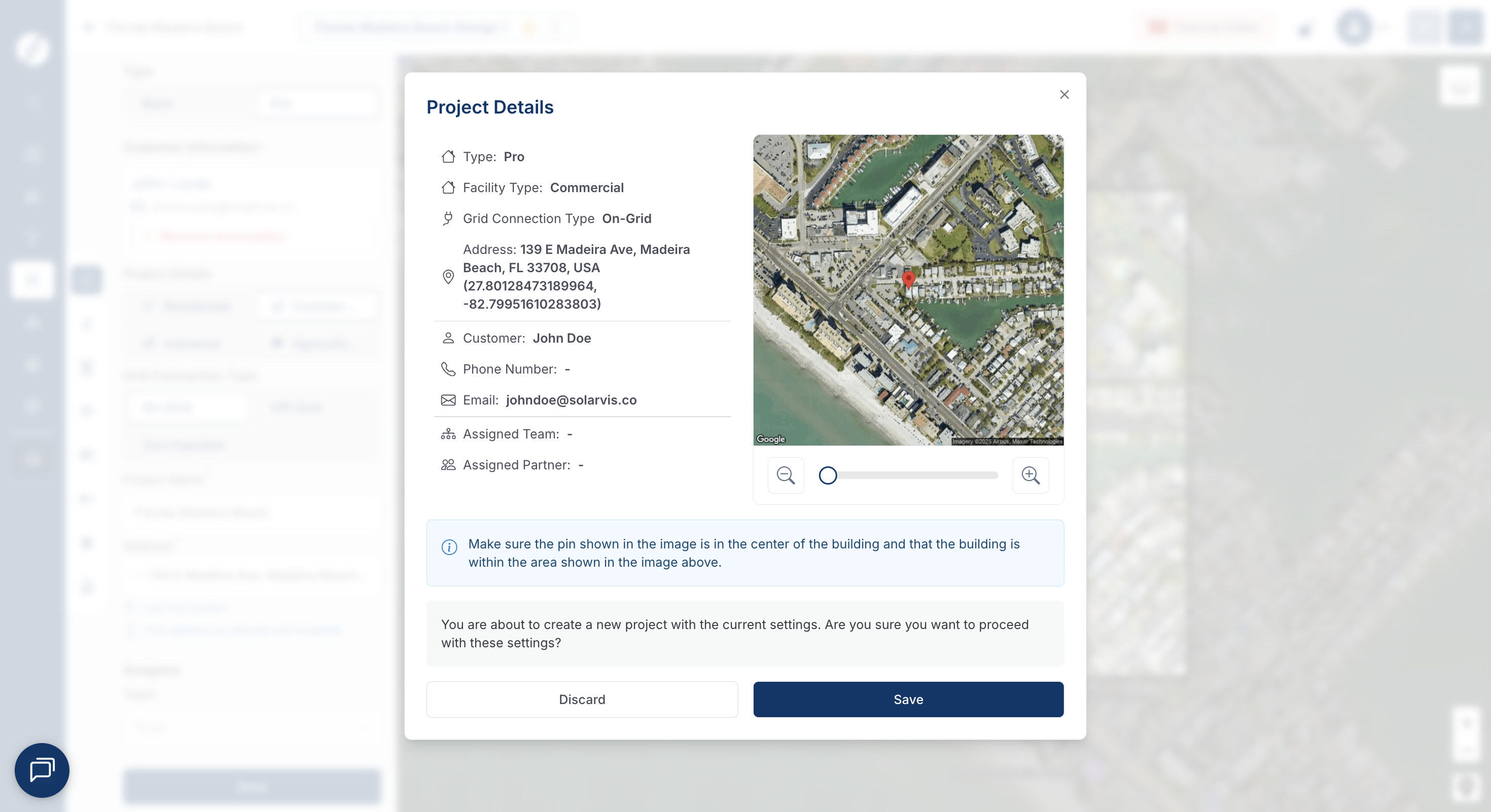Viewport: 1491px width, 812px height.
Task: Click the person icon beside Customer
Action: [x=448, y=339]
